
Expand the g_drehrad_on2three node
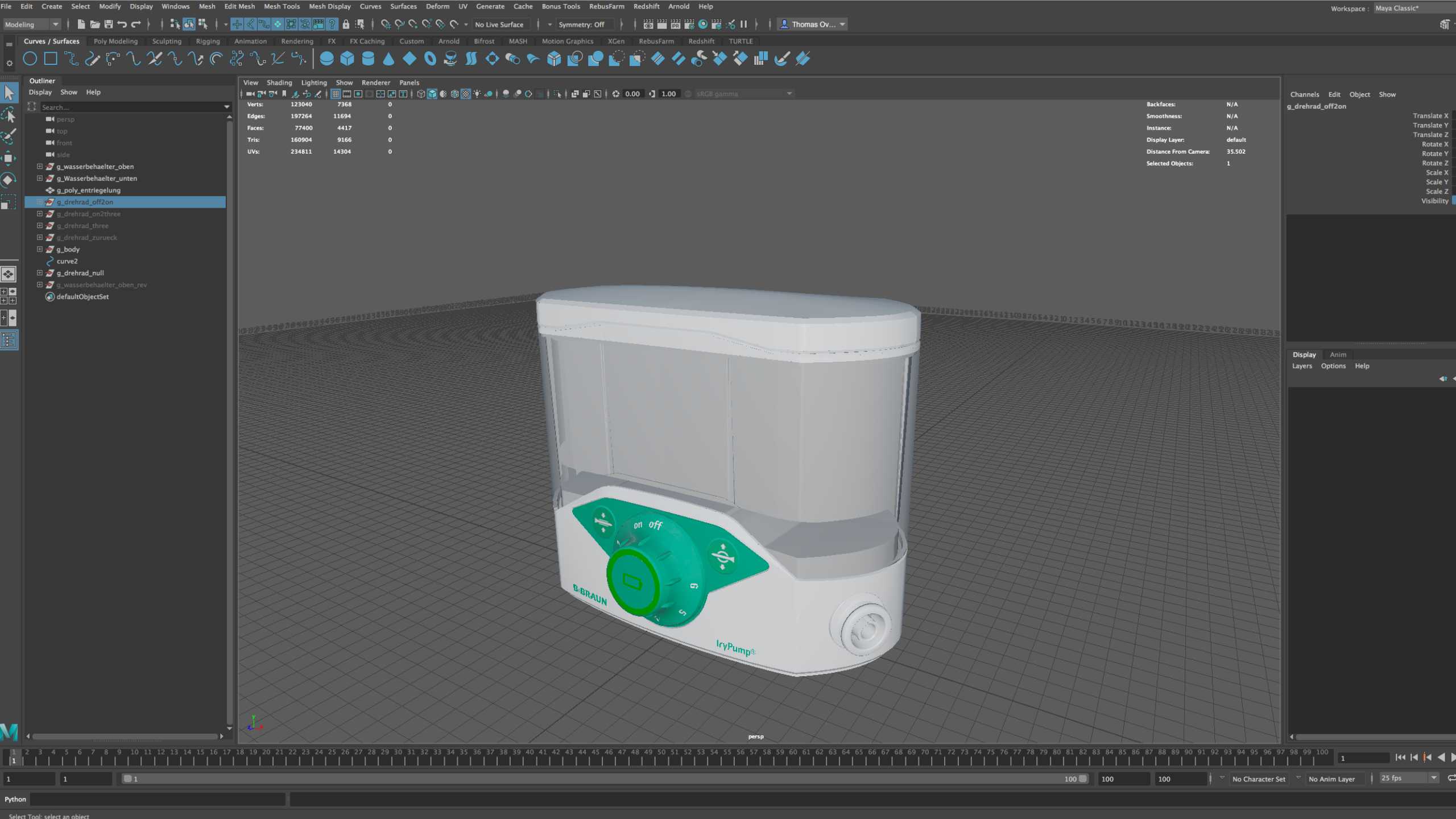pyautogui.click(x=40, y=214)
